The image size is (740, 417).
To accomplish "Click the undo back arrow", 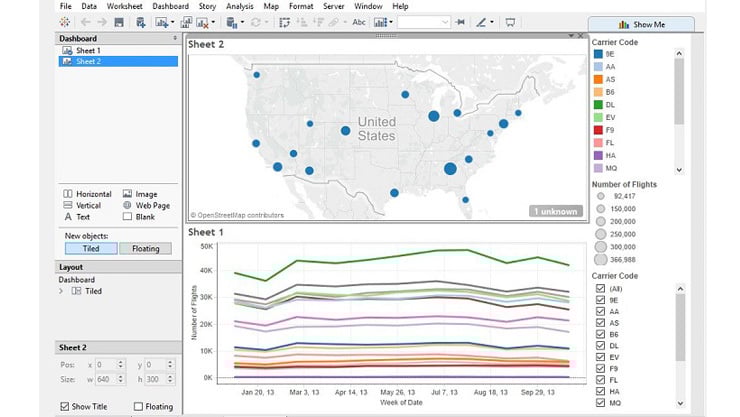I will 85,22.
